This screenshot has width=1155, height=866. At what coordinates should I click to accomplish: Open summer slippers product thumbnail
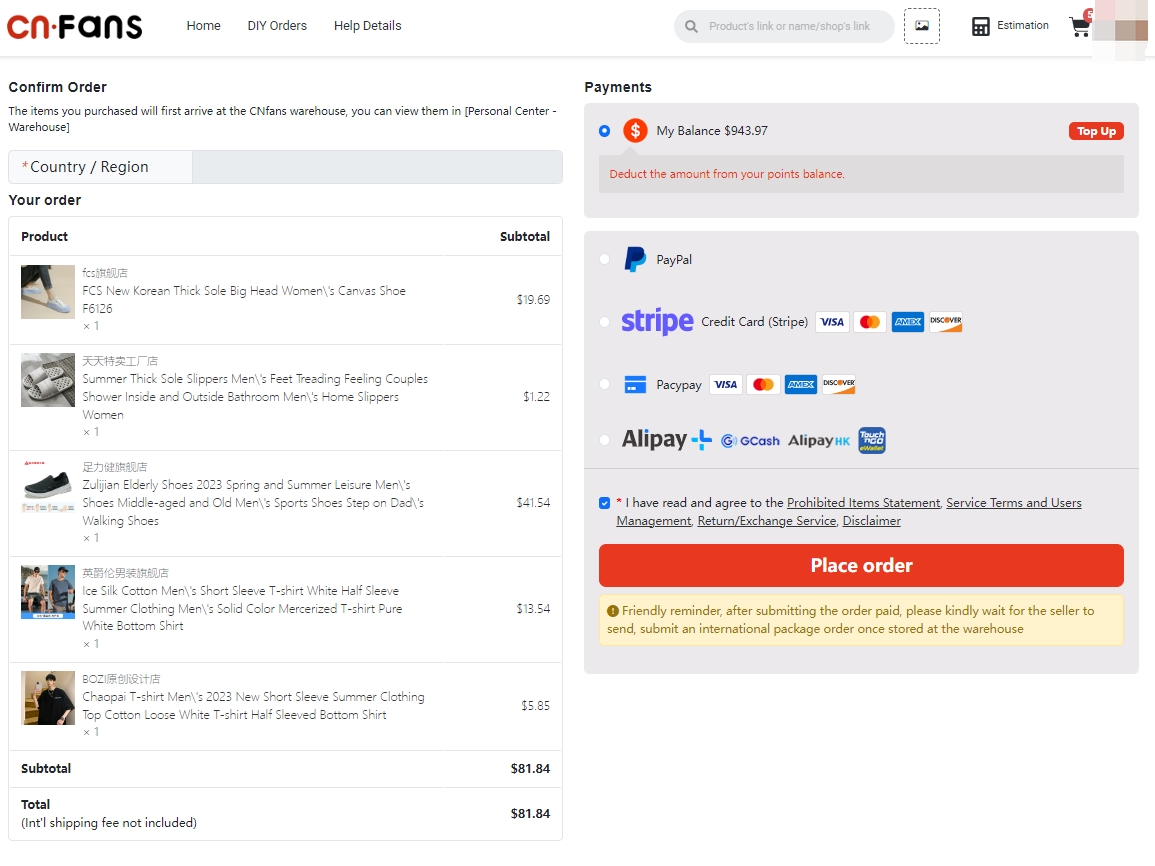click(48, 380)
